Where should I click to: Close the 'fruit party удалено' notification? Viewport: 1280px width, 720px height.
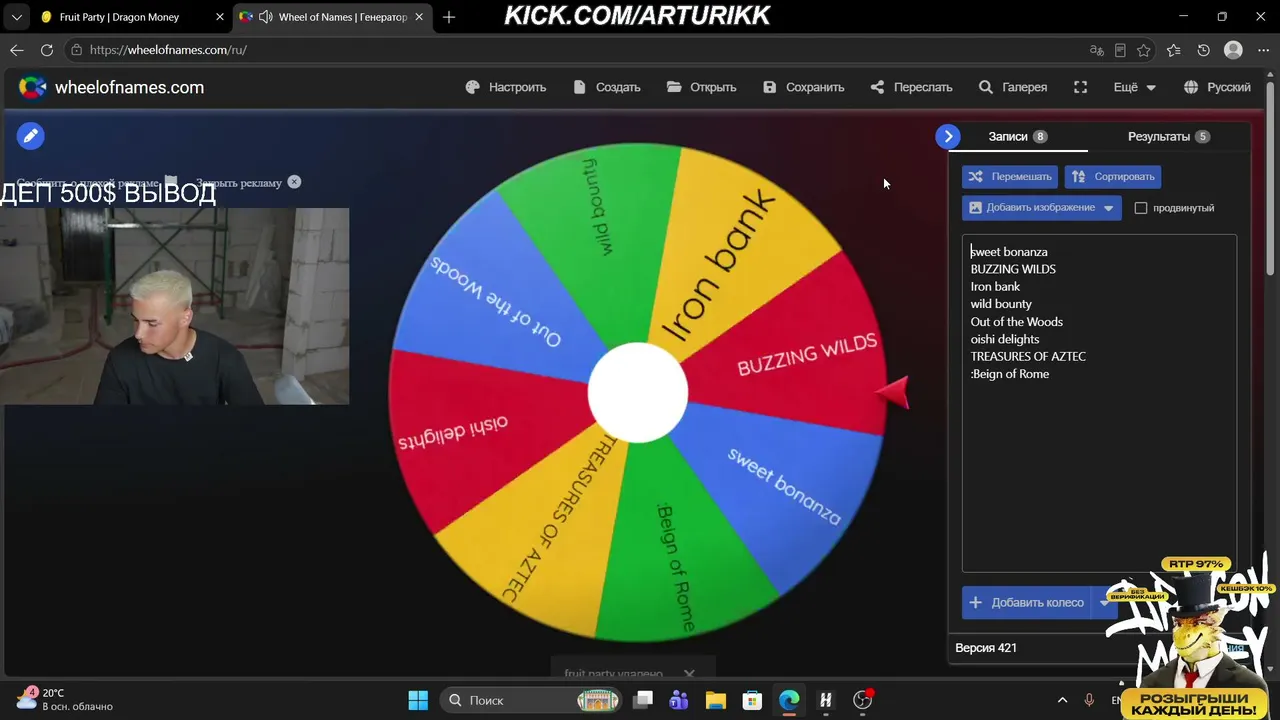pos(689,674)
